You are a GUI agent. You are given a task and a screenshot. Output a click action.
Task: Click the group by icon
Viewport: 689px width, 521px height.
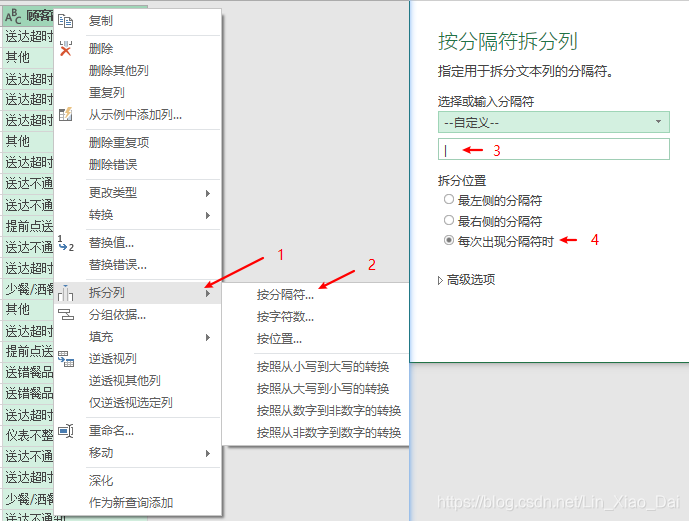pos(66,315)
